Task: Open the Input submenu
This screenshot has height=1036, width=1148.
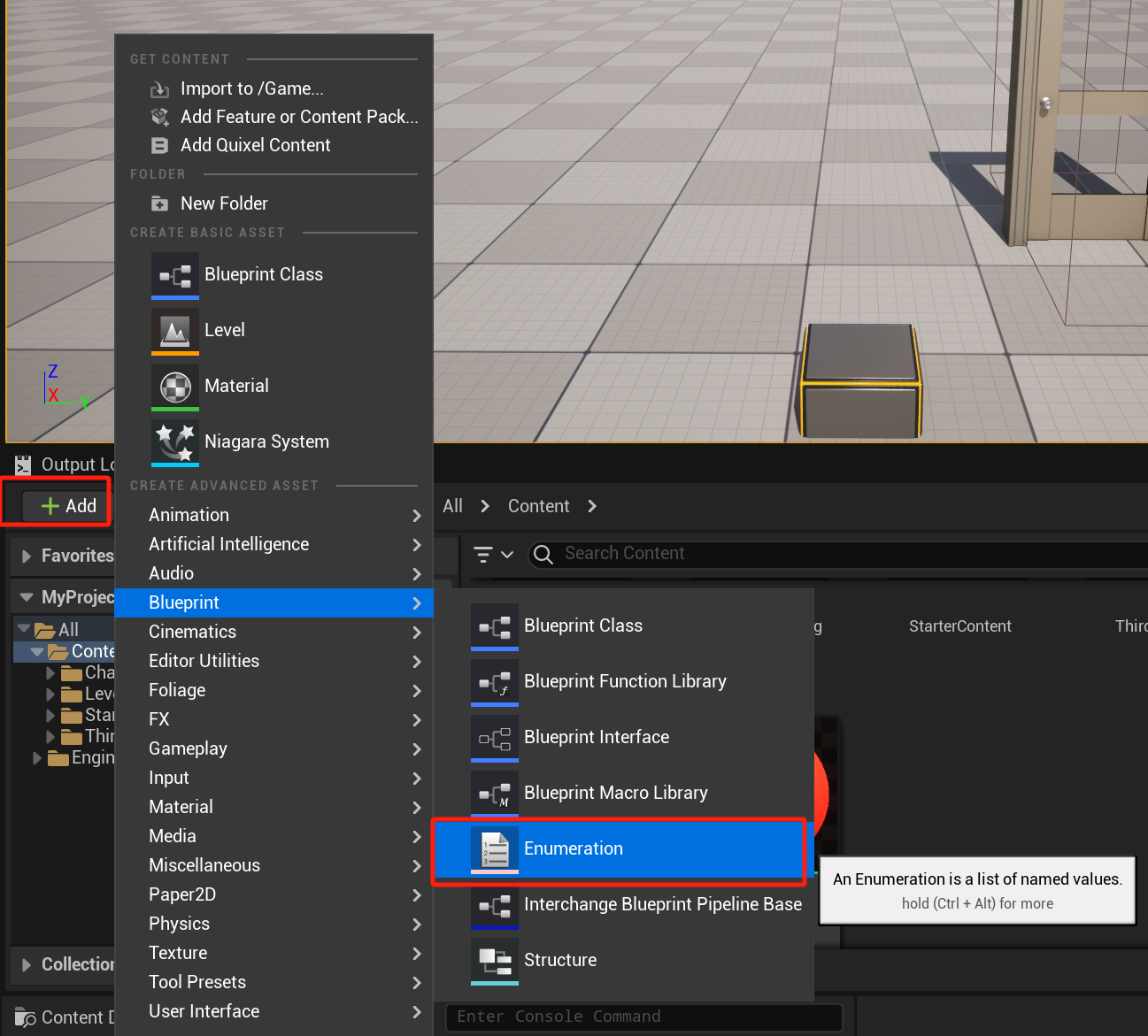Action: click(274, 778)
